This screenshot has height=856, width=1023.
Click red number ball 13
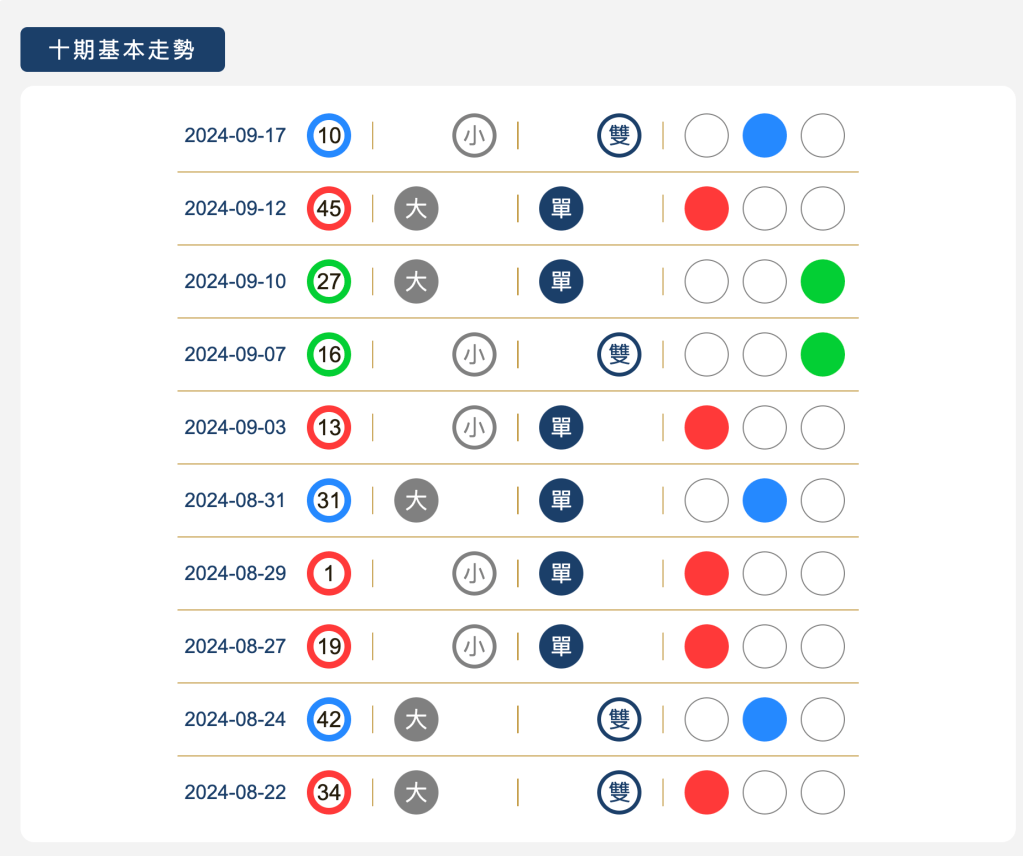coord(329,428)
